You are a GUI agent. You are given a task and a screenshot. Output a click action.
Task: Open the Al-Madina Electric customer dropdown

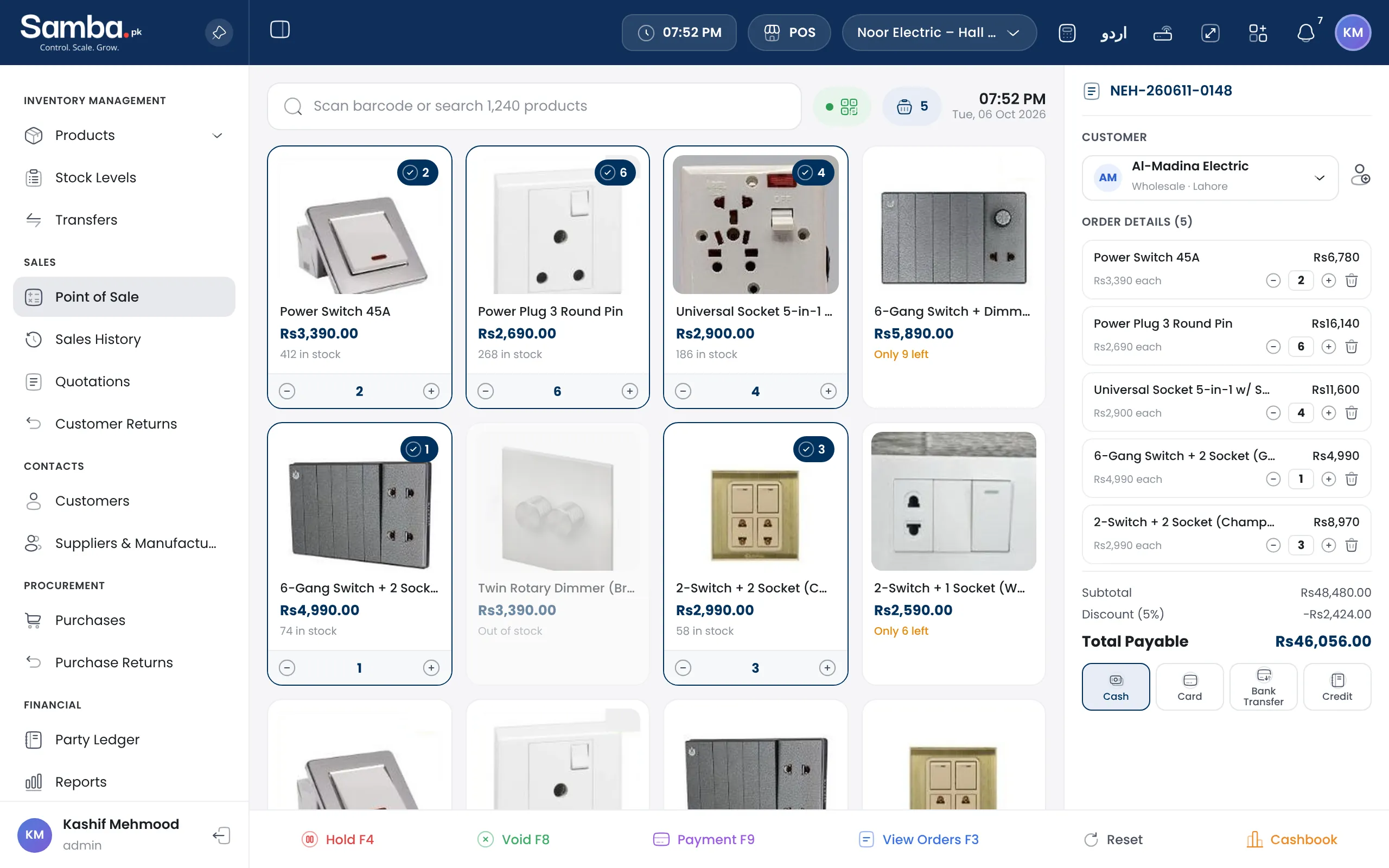[x=1210, y=178]
